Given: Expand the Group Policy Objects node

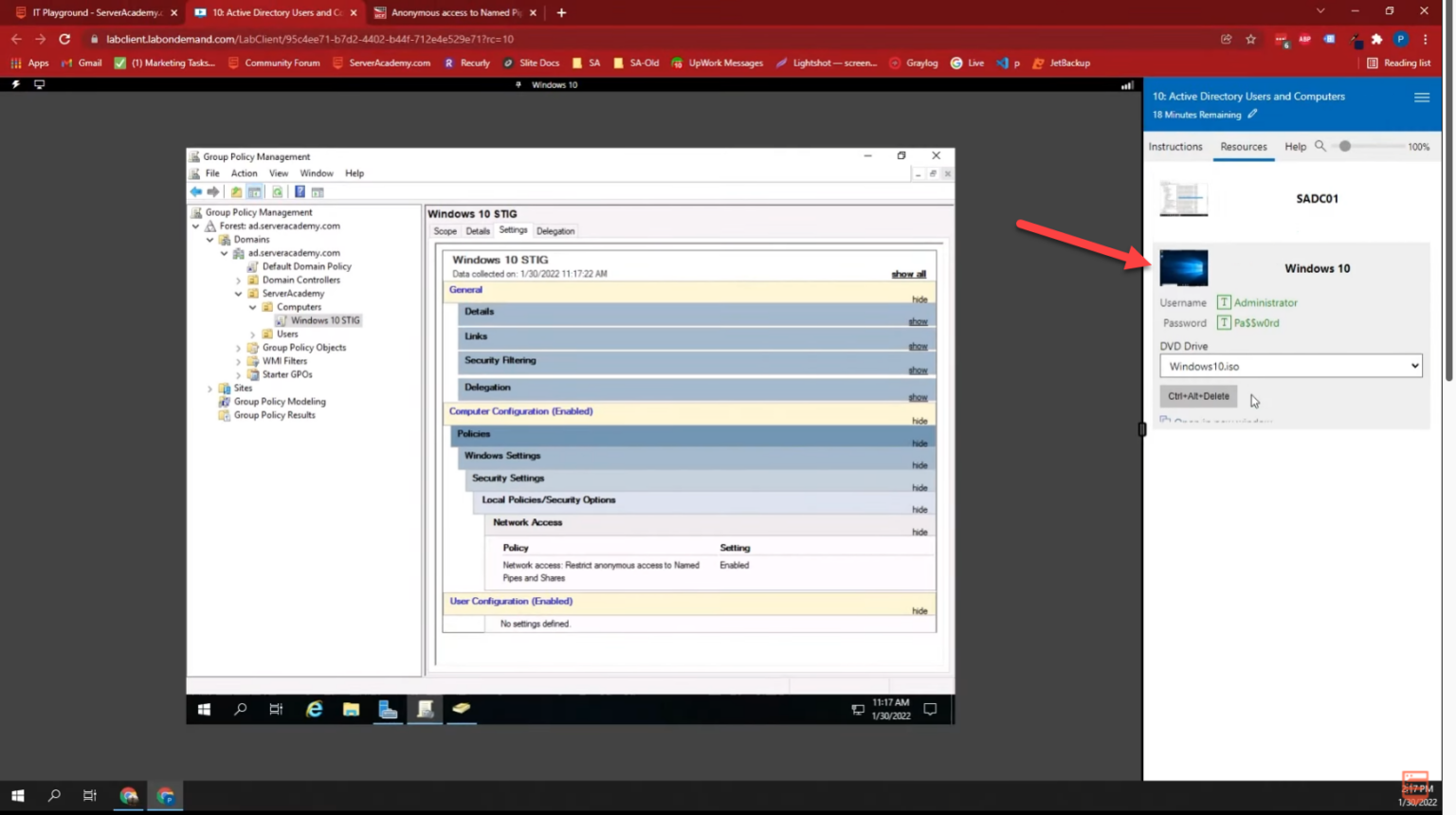Looking at the screenshot, I should tap(237, 348).
